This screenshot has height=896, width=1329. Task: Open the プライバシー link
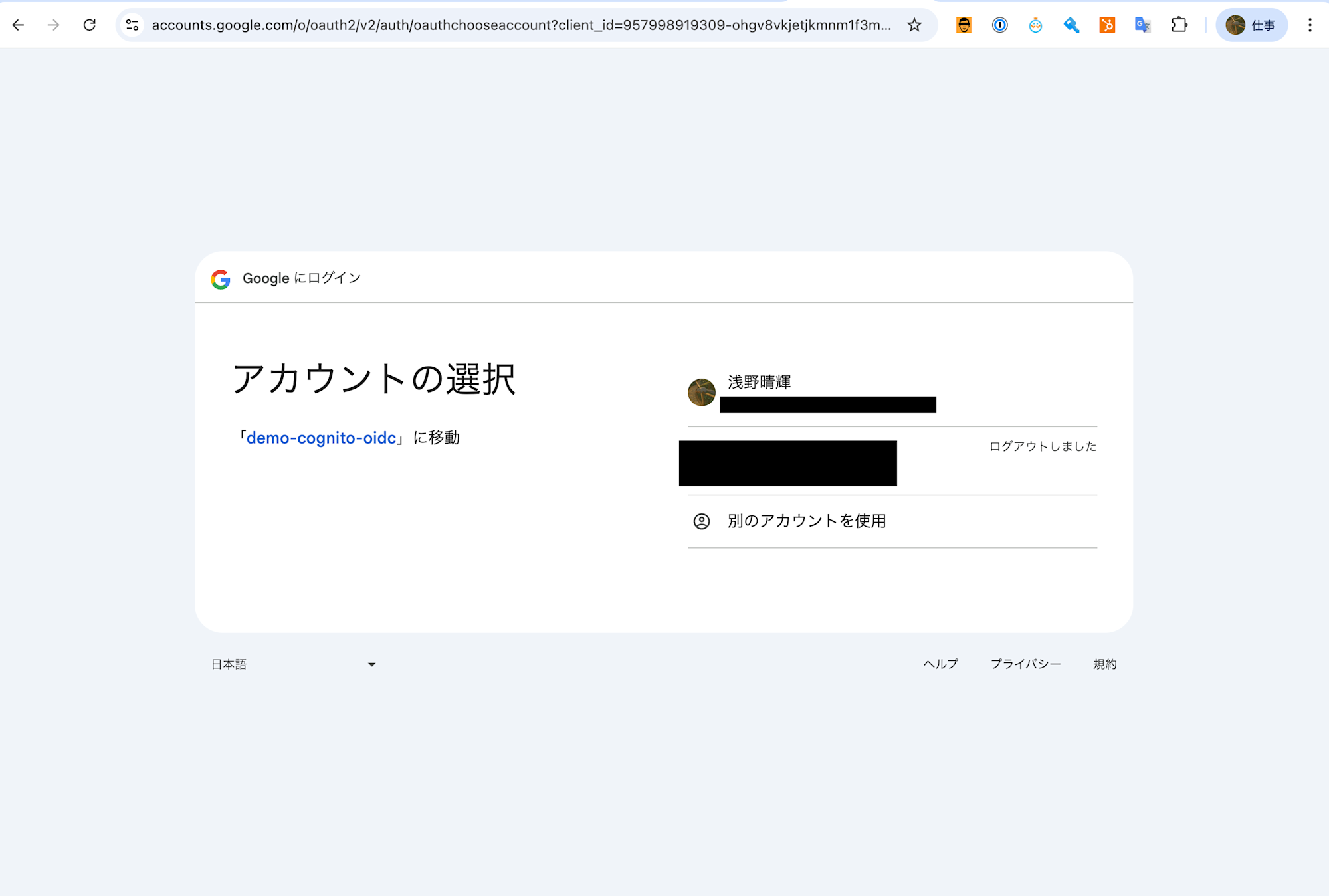point(1025,664)
